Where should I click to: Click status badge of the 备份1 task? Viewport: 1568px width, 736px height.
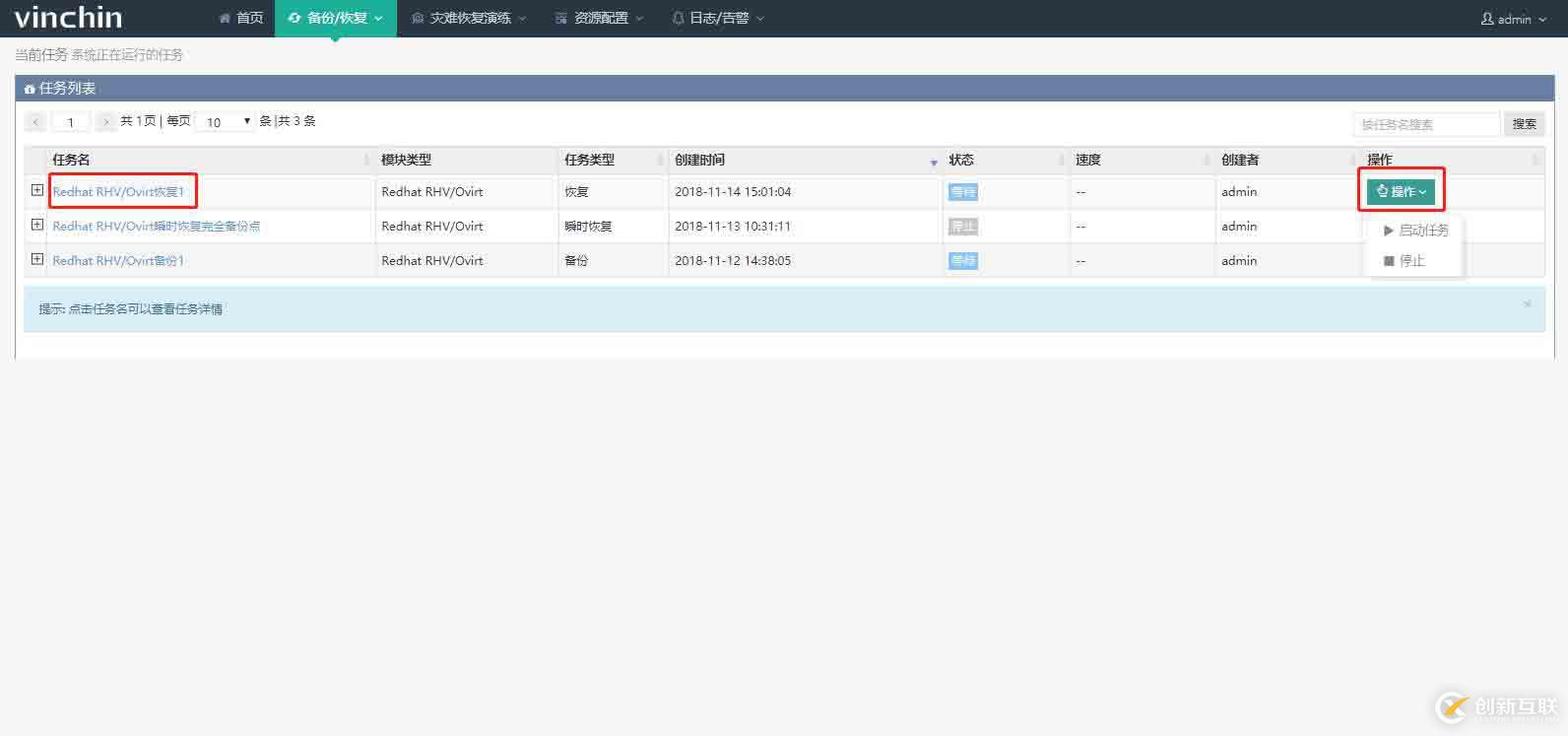tap(962, 261)
